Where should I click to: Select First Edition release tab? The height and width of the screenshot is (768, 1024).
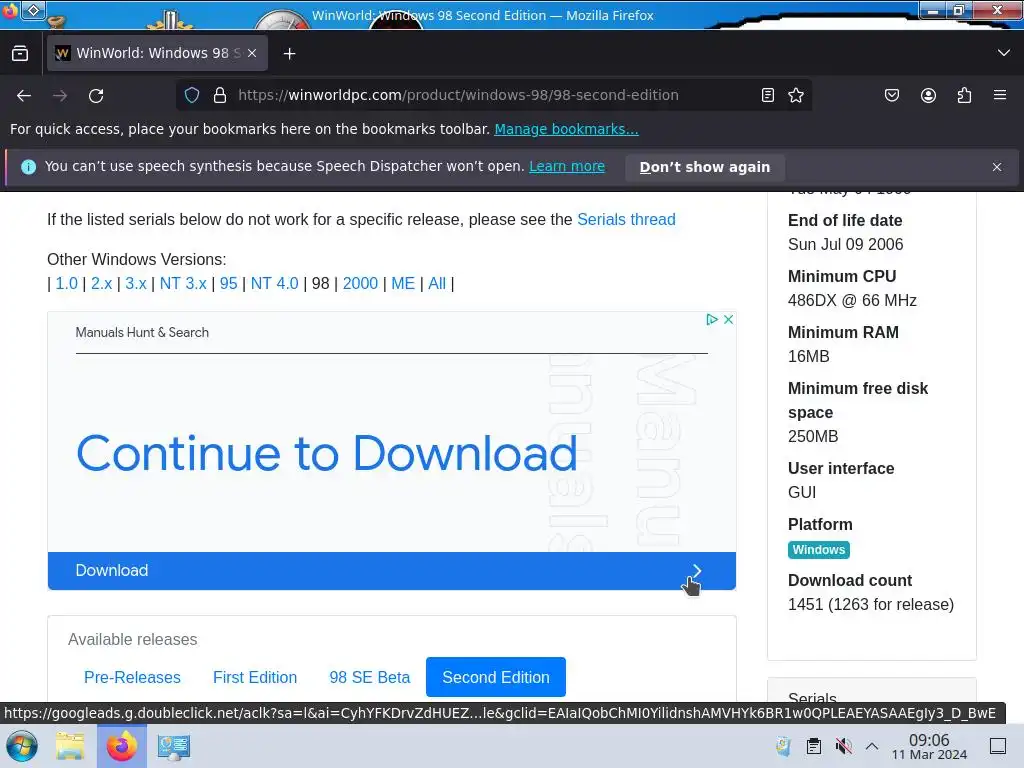[x=255, y=677]
